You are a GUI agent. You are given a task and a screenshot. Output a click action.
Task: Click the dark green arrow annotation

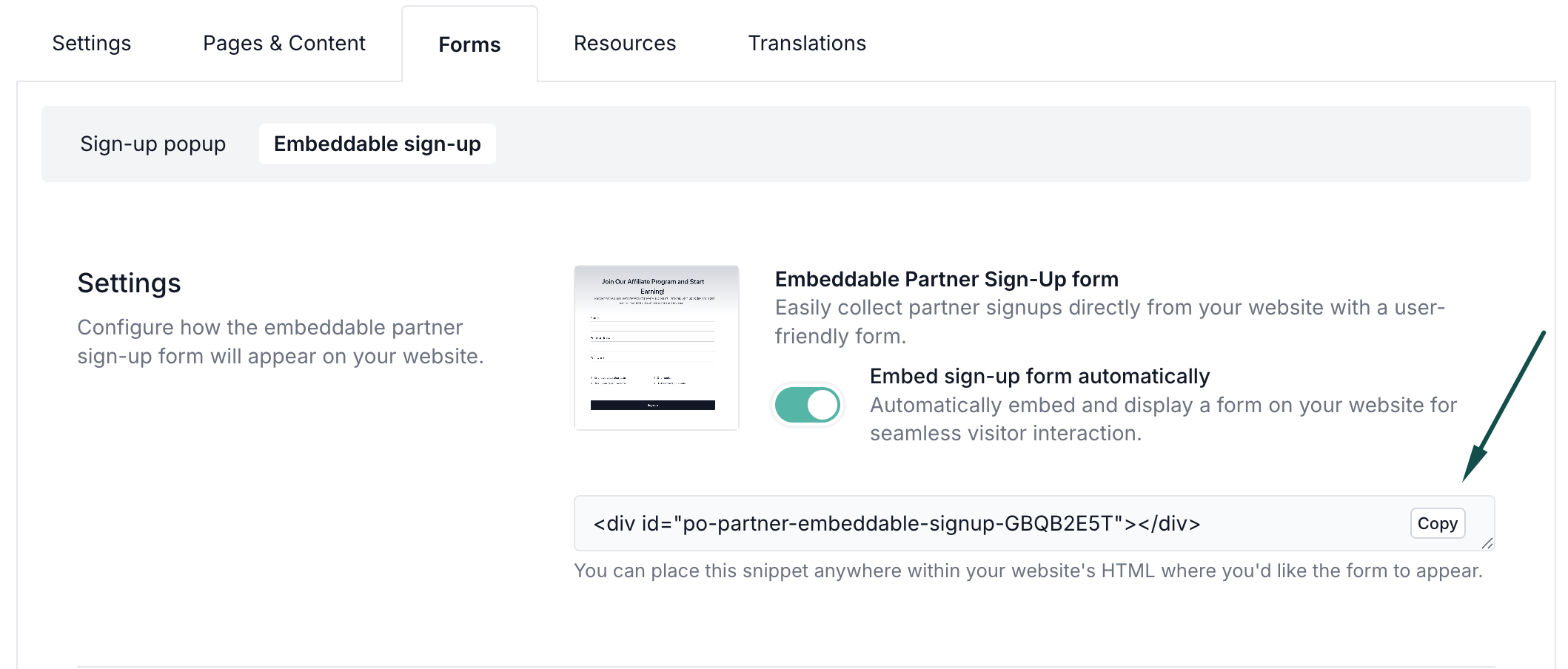click(1503, 407)
